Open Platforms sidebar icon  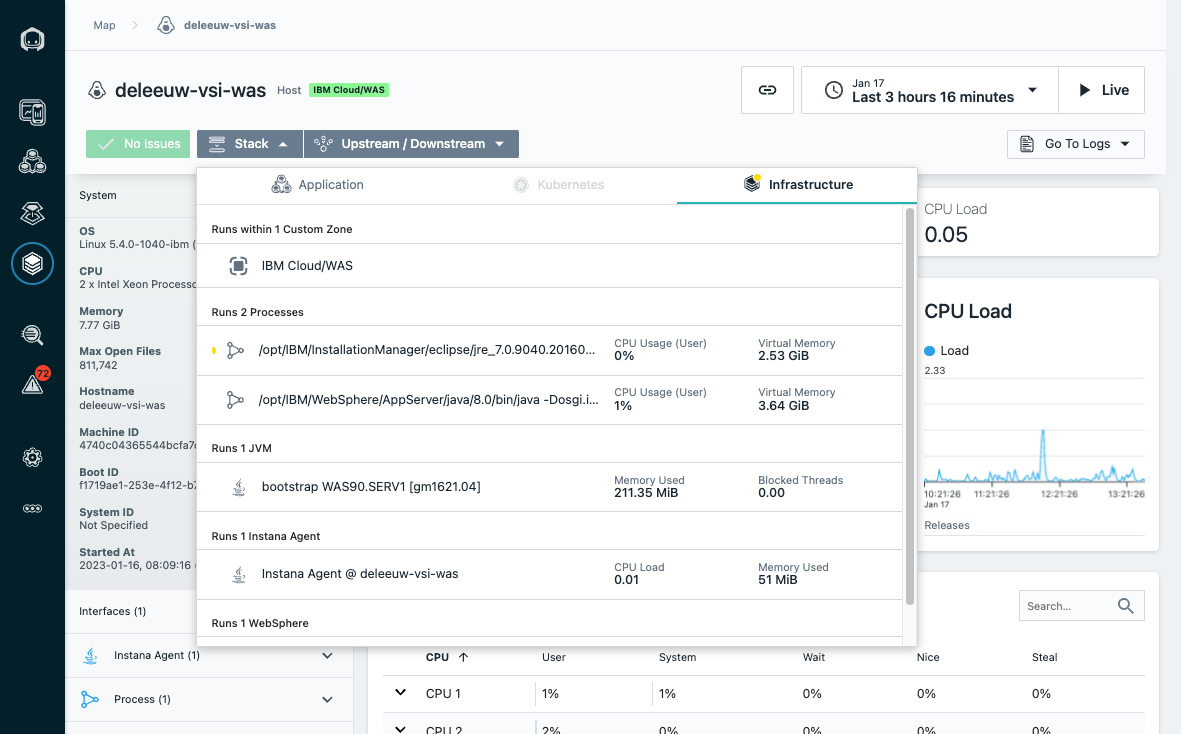32,213
